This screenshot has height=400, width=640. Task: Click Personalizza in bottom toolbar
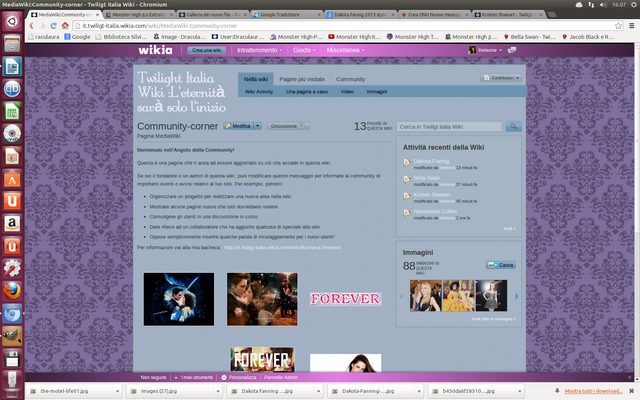(239, 378)
